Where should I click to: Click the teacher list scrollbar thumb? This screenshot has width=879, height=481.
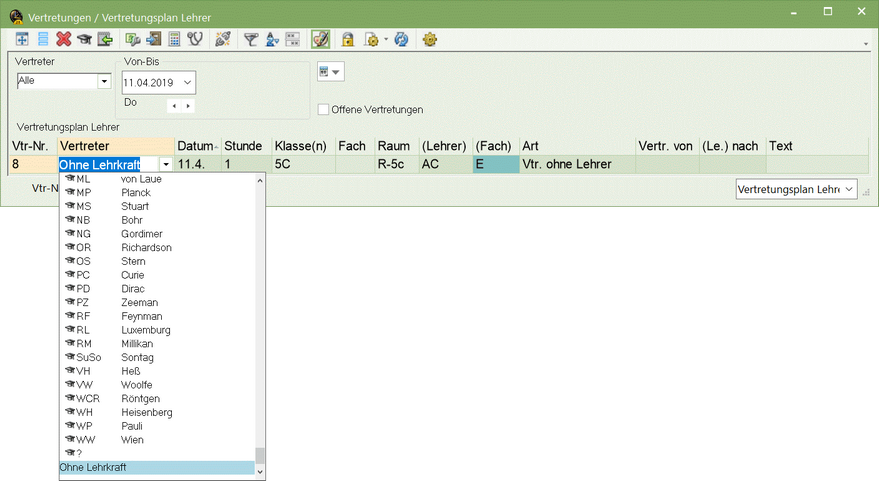coord(260,456)
